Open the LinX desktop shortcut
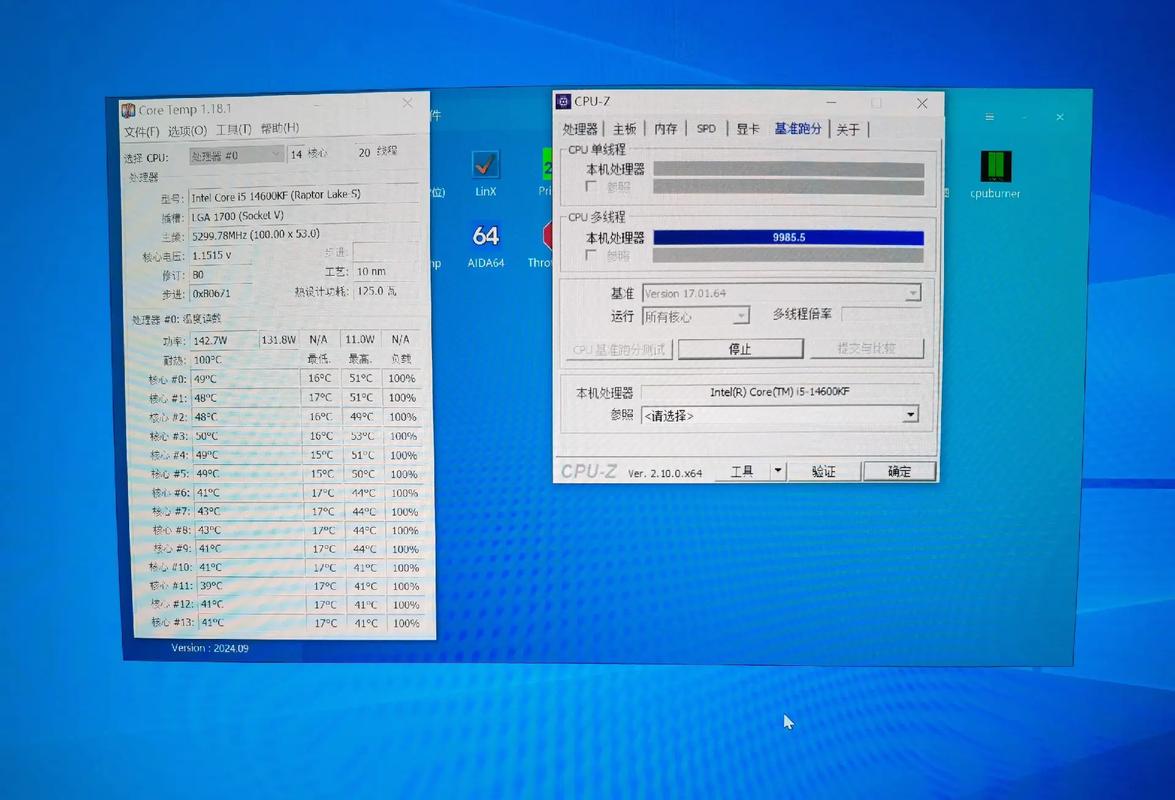The height and width of the screenshot is (800, 1175). click(x=485, y=165)
